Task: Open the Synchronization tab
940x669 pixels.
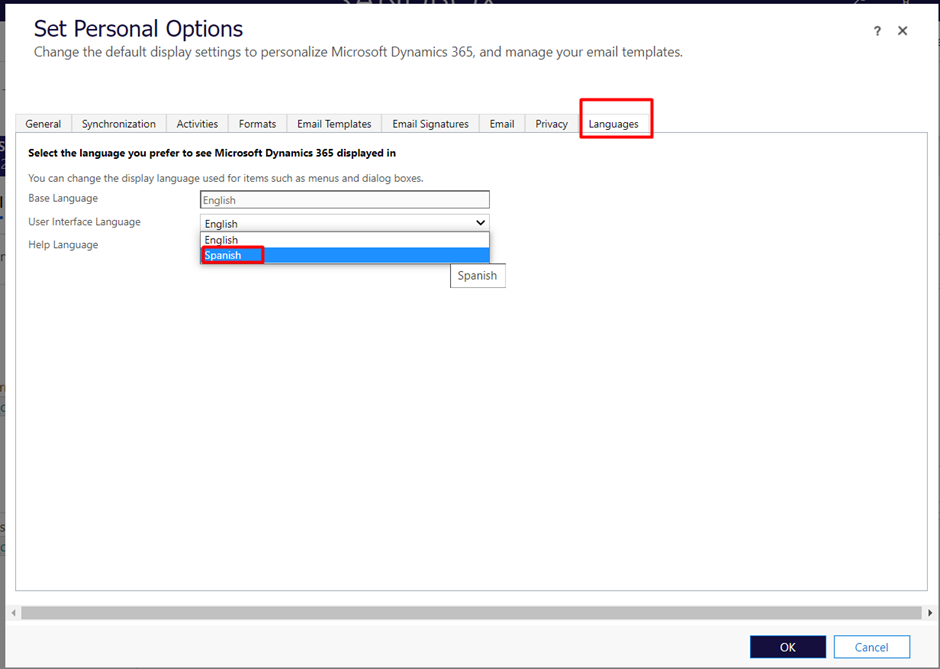Action: 119,123
